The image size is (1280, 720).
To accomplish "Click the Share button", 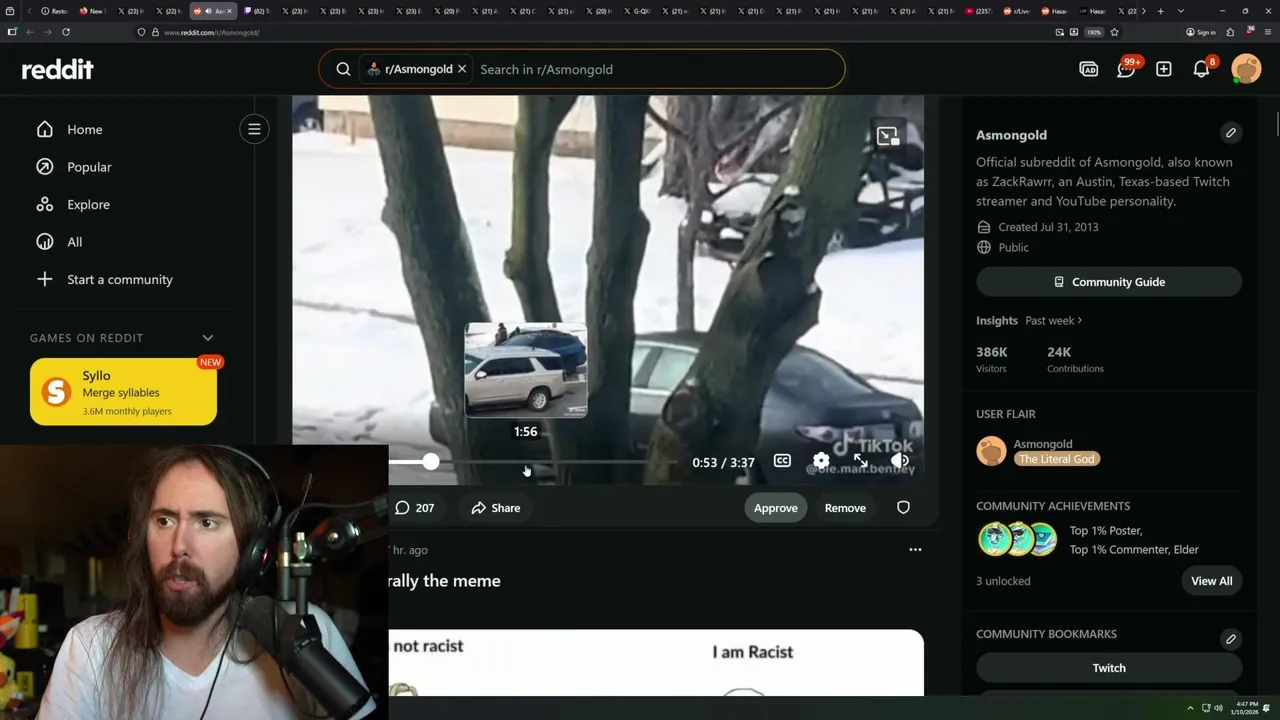I will [x=496, y=508].
